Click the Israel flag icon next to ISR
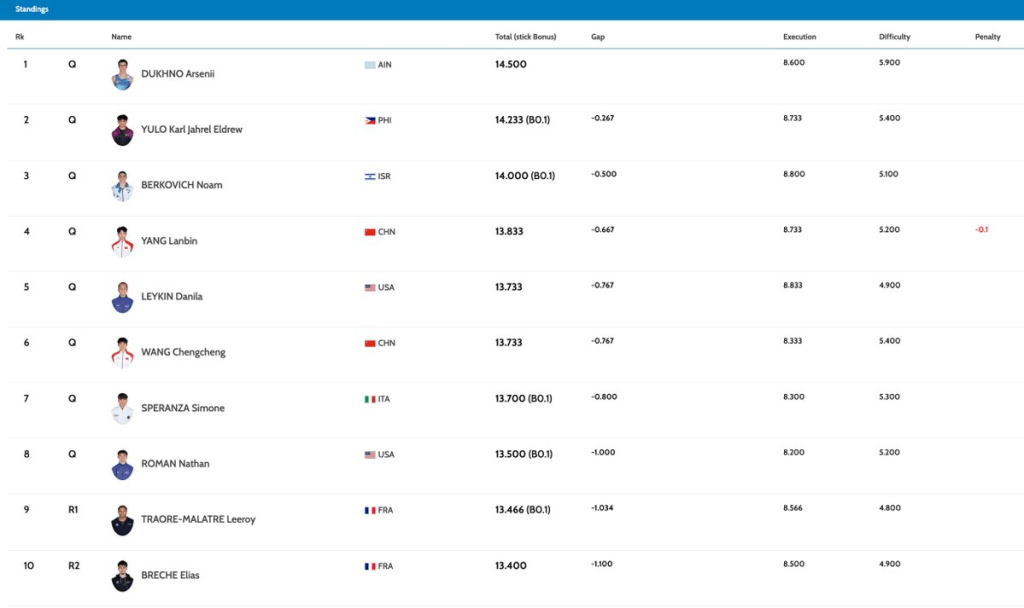The image size is (1024, 608). 370,176
